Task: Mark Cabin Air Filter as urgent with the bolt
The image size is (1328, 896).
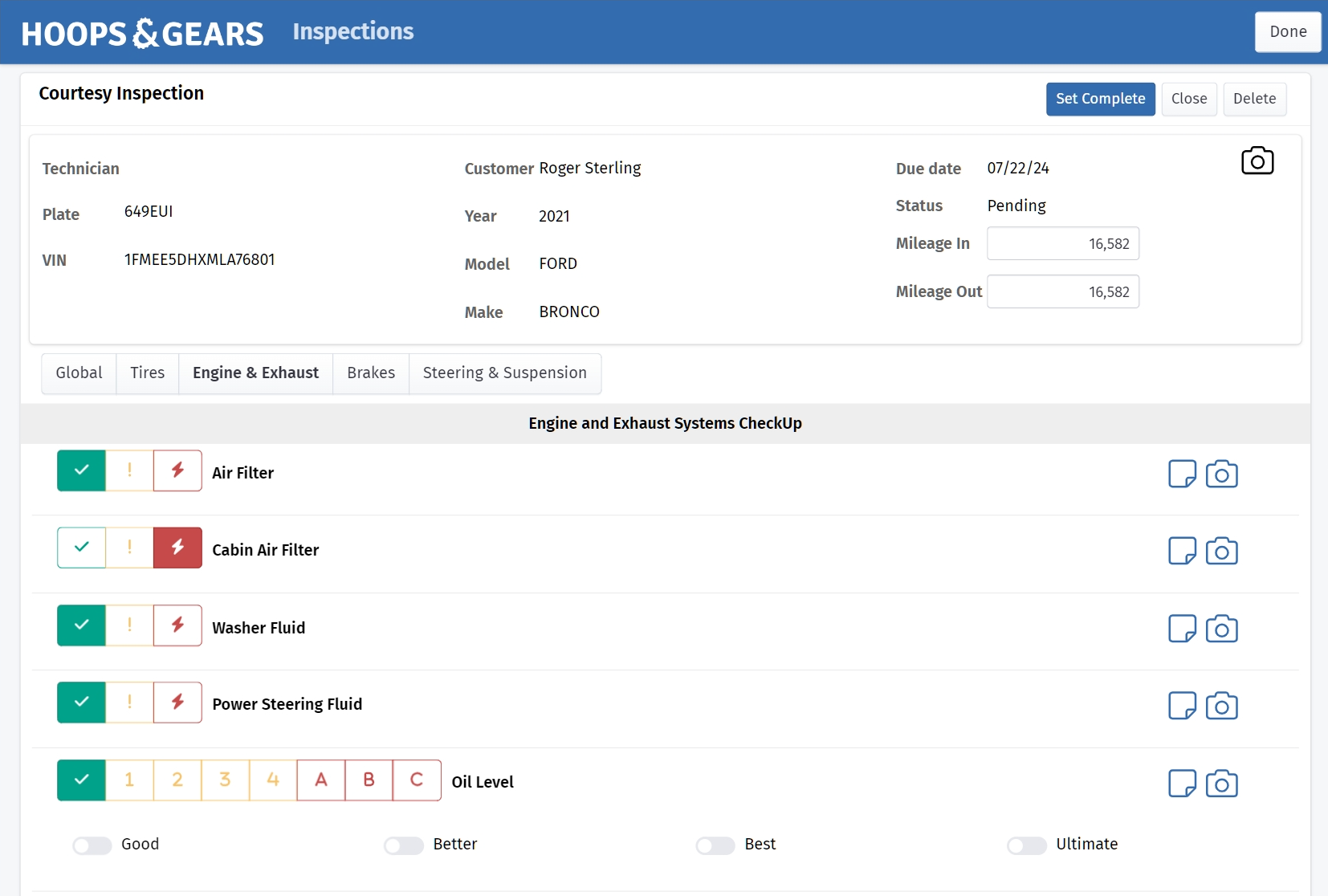Action: click(177, 548)
